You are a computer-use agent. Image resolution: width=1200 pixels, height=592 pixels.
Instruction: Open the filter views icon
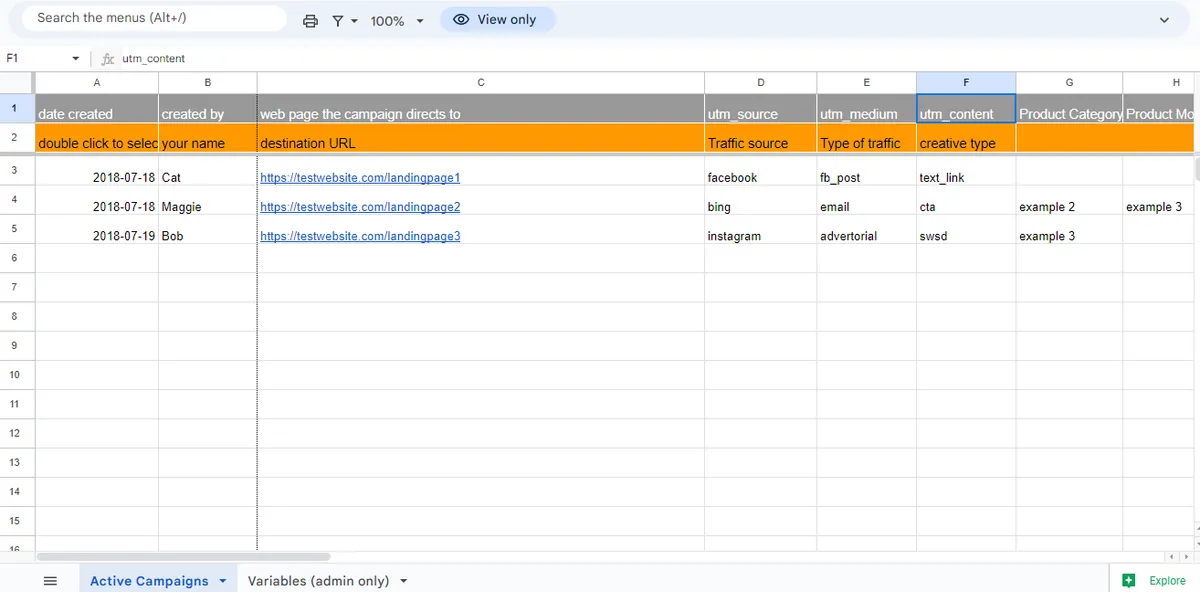[x=337, y=19]
